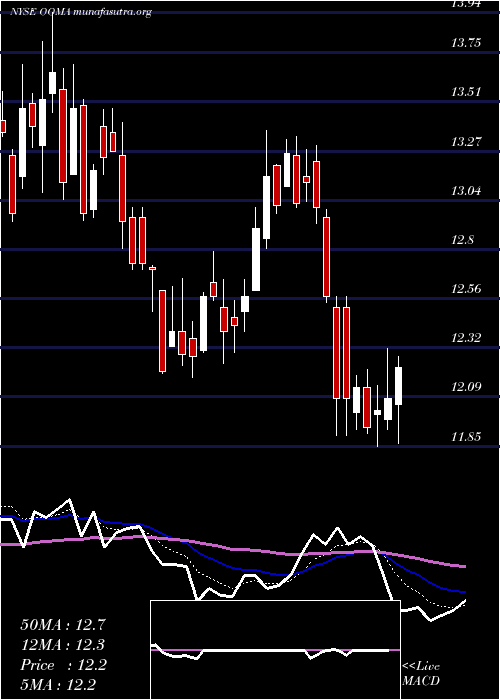Viewport: 500px width, 700px height.
Task: Click the 13.27 price axis label
Action: coord(466,142)
